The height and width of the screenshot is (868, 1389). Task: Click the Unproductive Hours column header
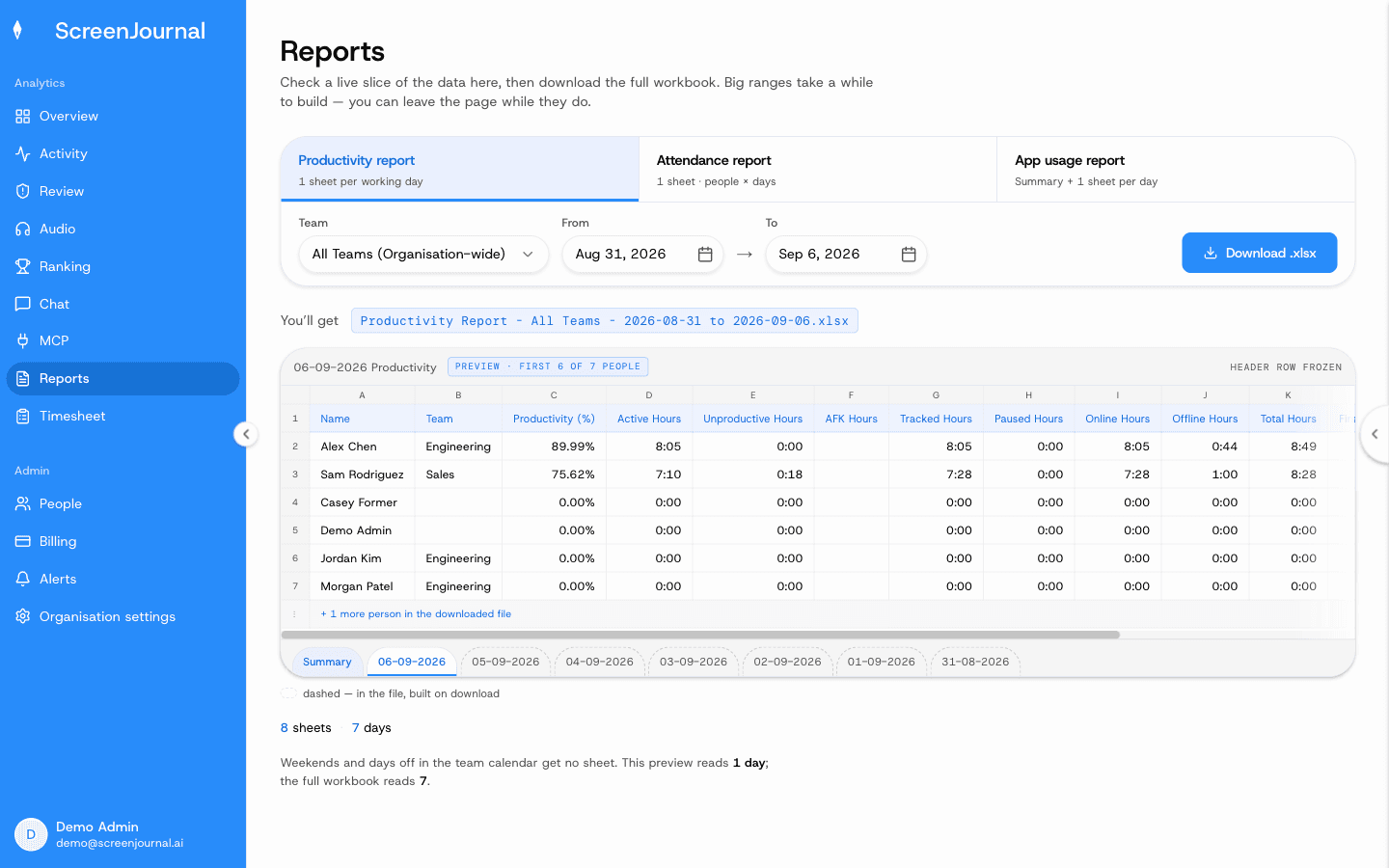tap(753, 420)
